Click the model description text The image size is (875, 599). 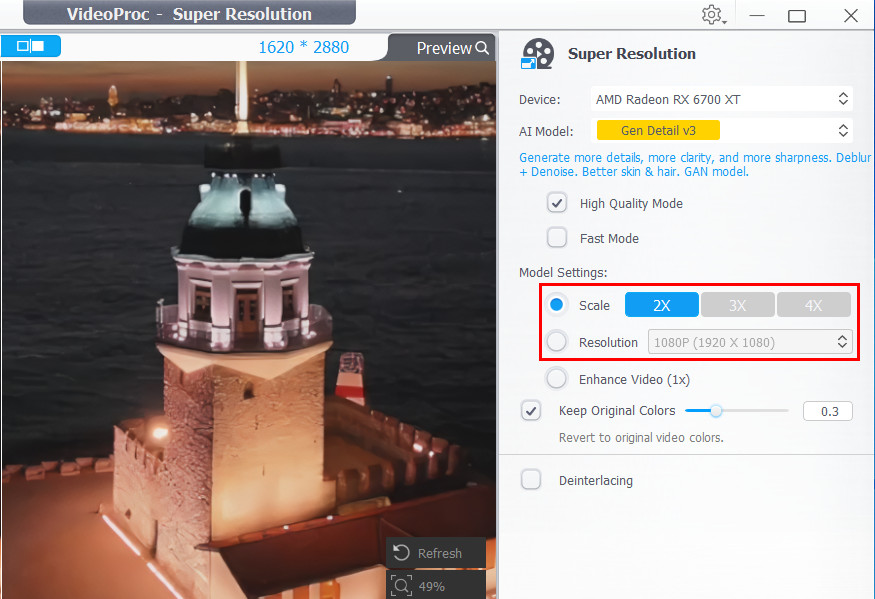click(x=695, y=165)
